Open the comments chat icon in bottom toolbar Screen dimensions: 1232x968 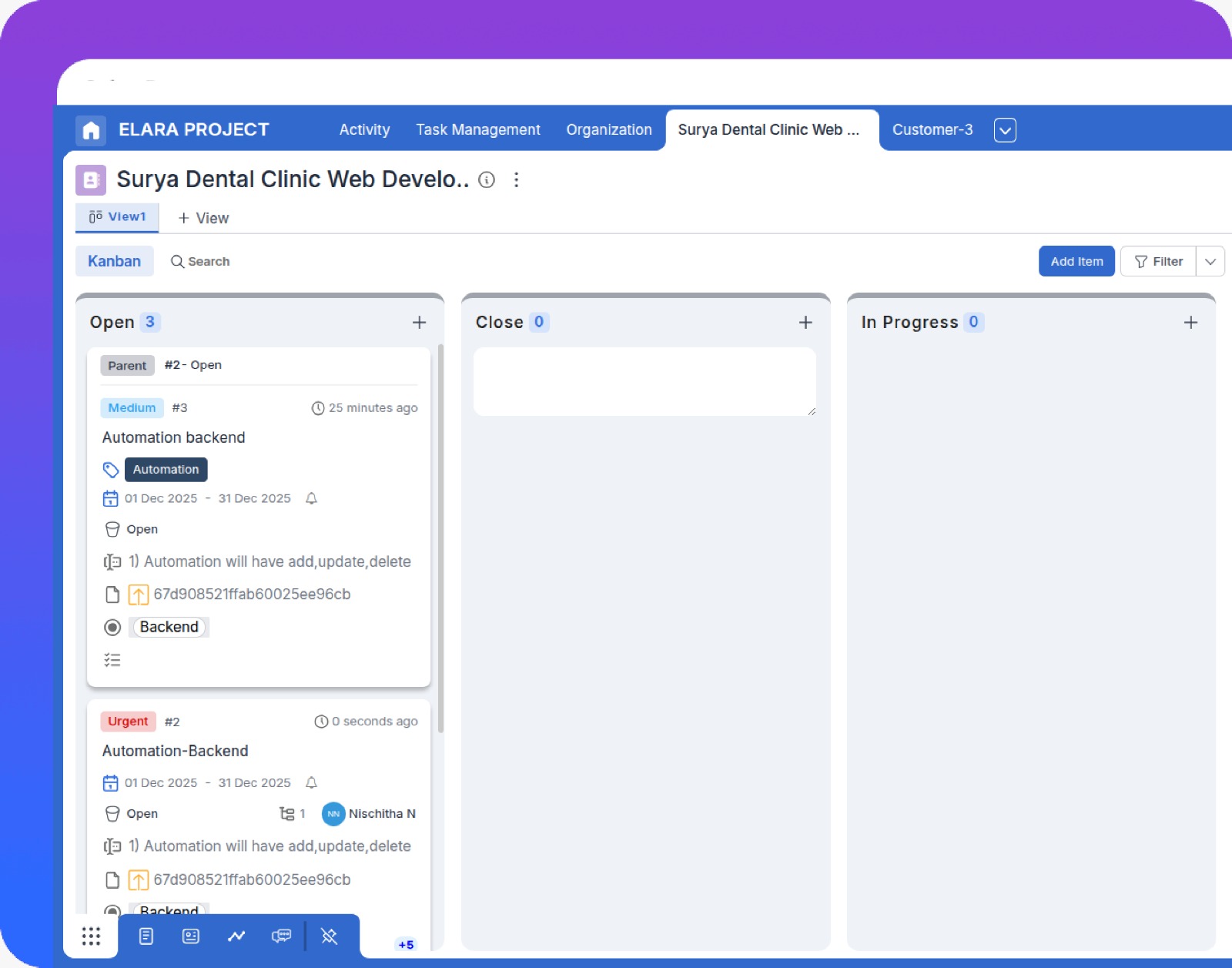point(281,936)
